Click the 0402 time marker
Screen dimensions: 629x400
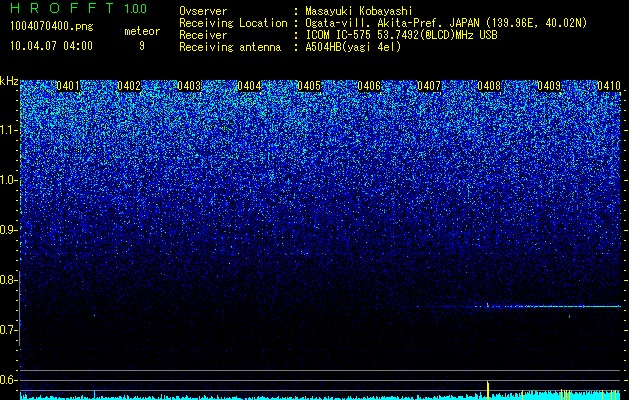(x=129, y=86)
